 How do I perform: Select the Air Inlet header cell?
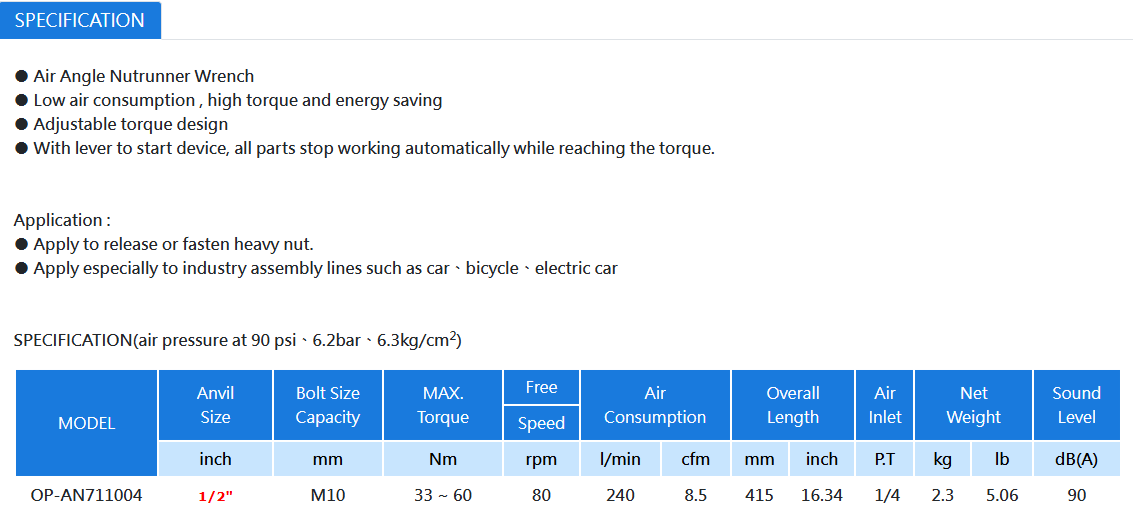[x=884, y=405]
